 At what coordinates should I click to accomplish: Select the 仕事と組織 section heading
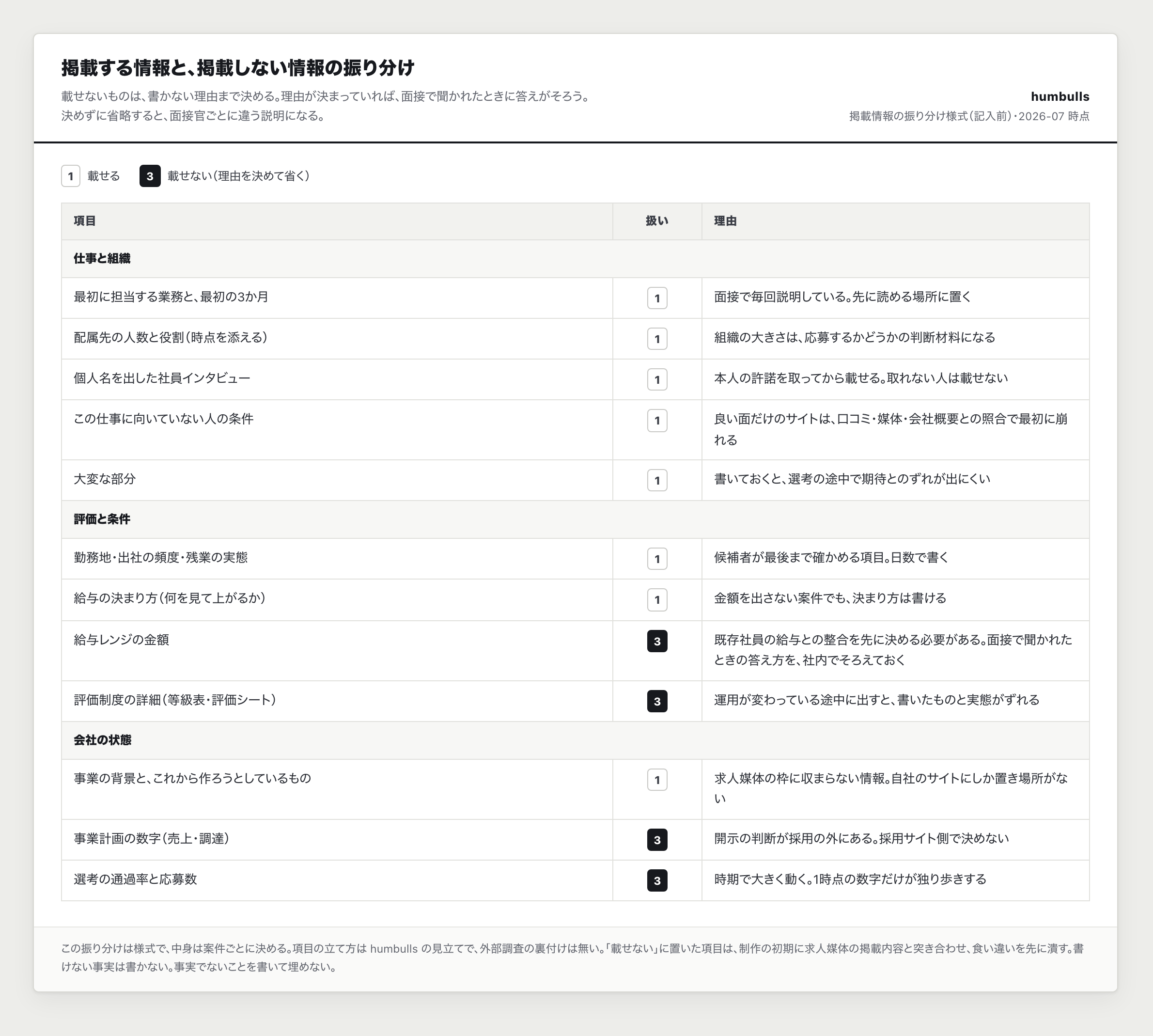click(x=102, y=259)
